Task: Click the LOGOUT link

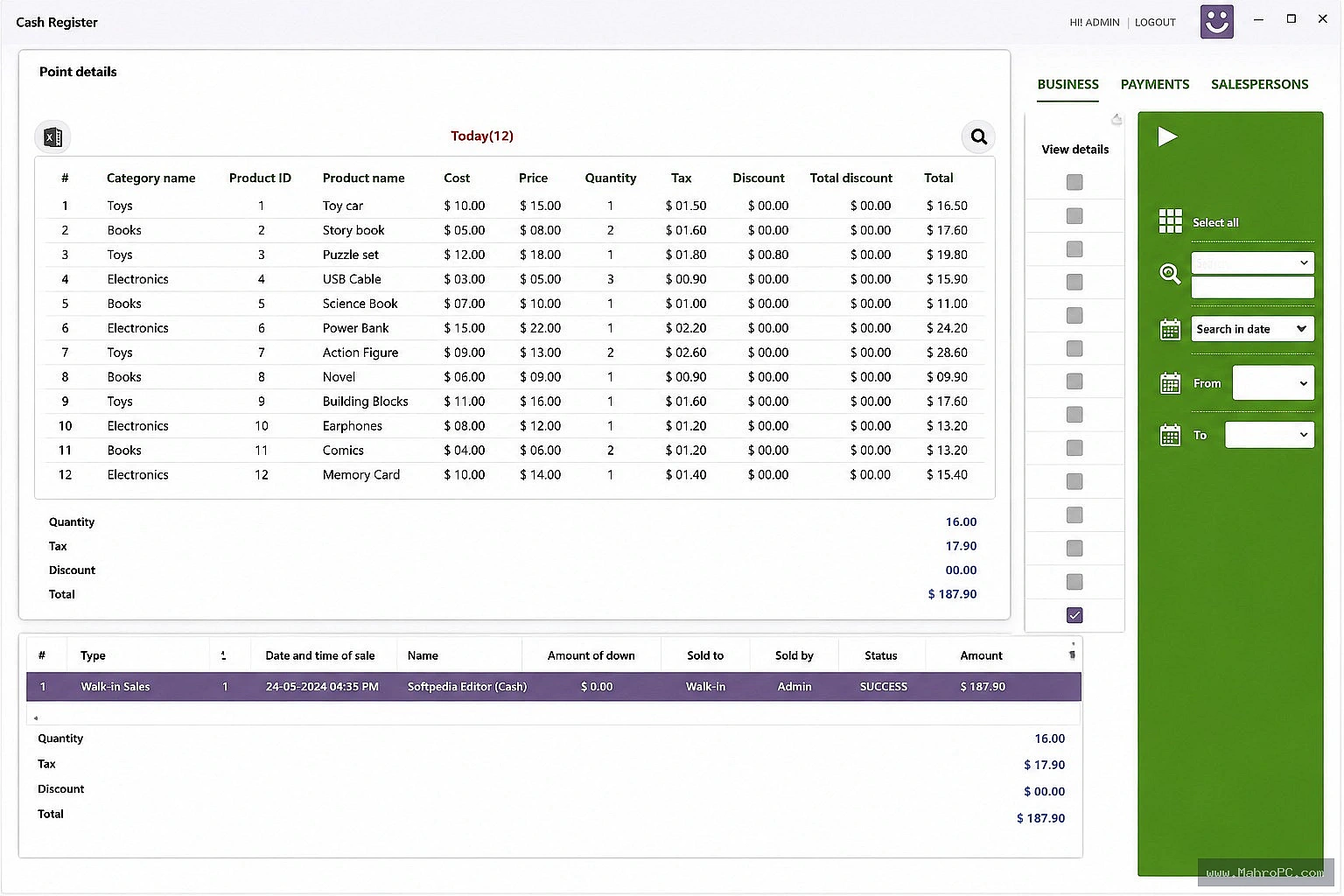Action: tap(1155, 23)
